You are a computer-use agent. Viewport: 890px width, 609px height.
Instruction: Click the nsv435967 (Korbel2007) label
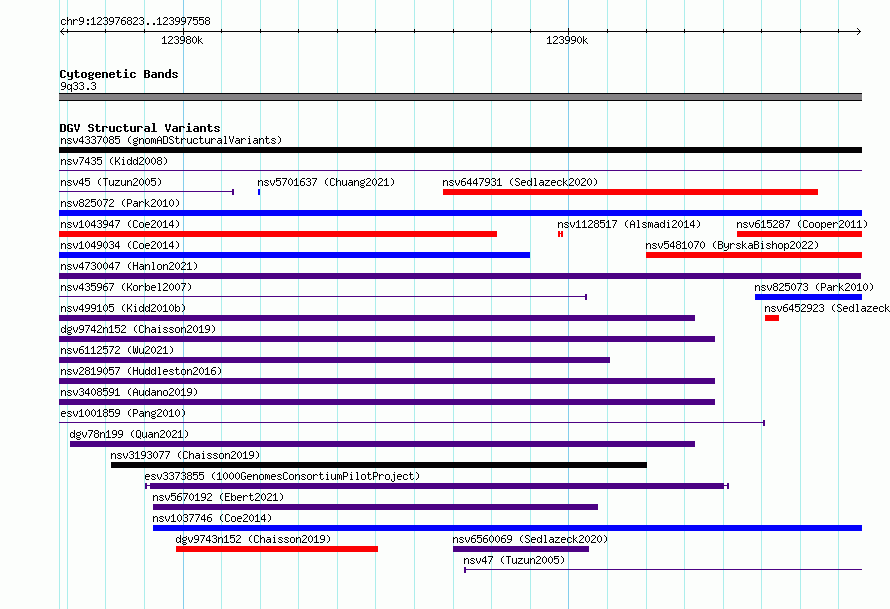click(126, 287)
